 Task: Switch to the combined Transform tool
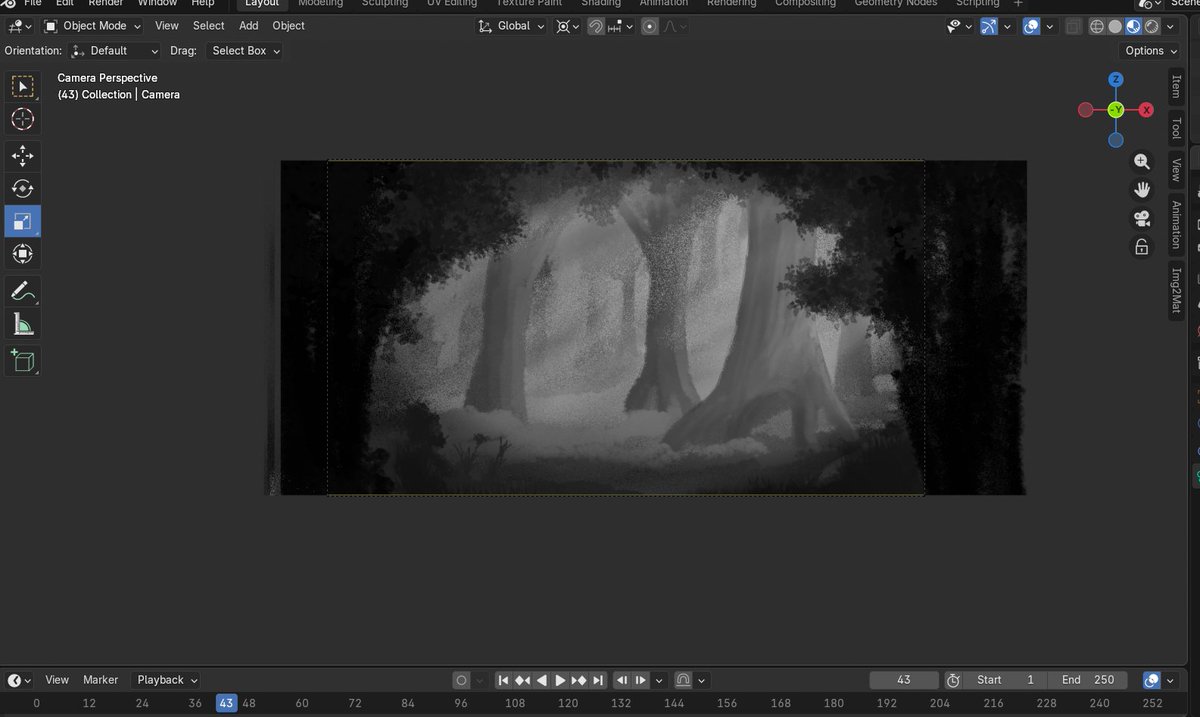[x=22, y=254]
